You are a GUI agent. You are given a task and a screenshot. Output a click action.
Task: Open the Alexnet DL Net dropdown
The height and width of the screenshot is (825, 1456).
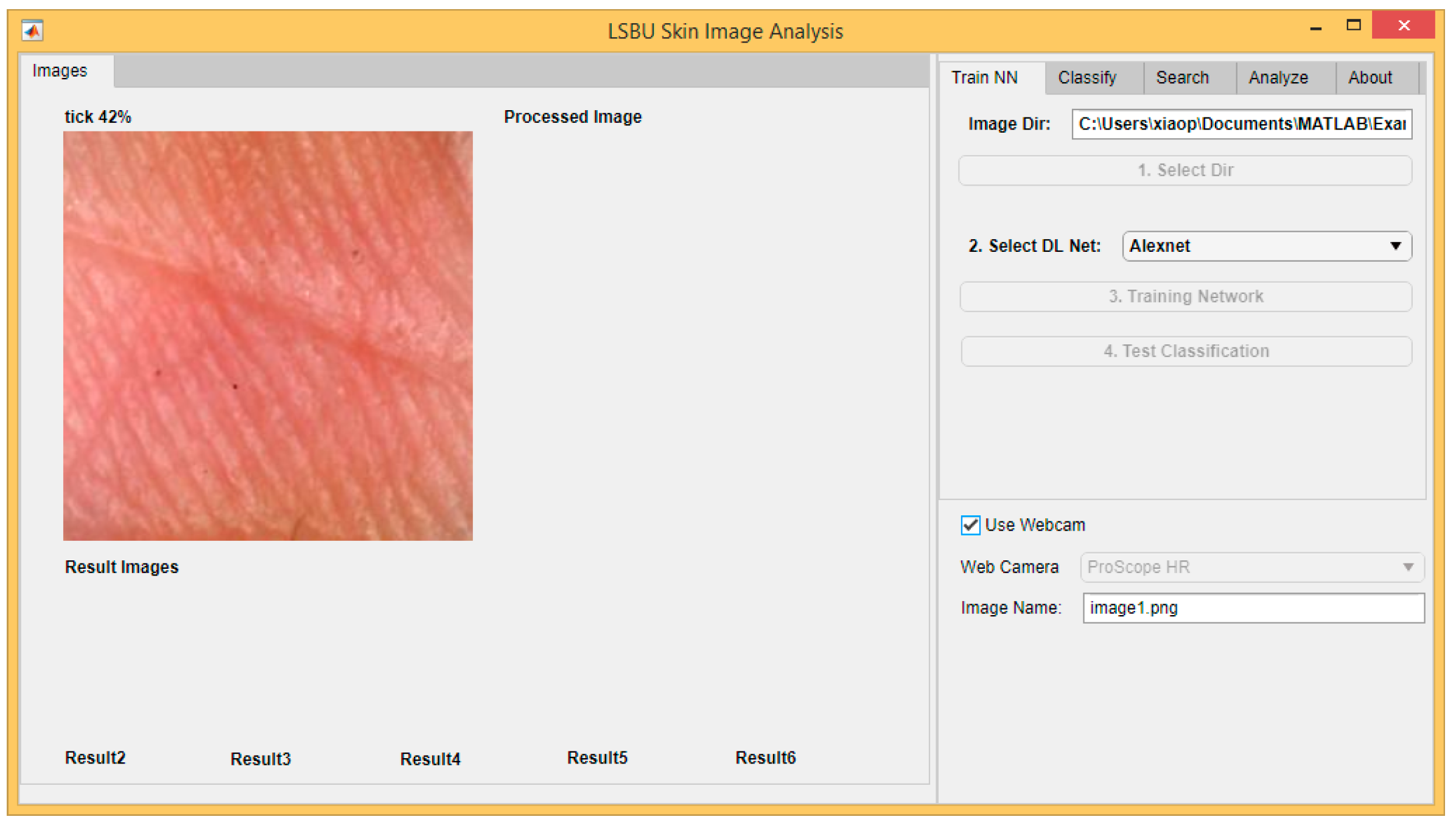click(1266, 246)
